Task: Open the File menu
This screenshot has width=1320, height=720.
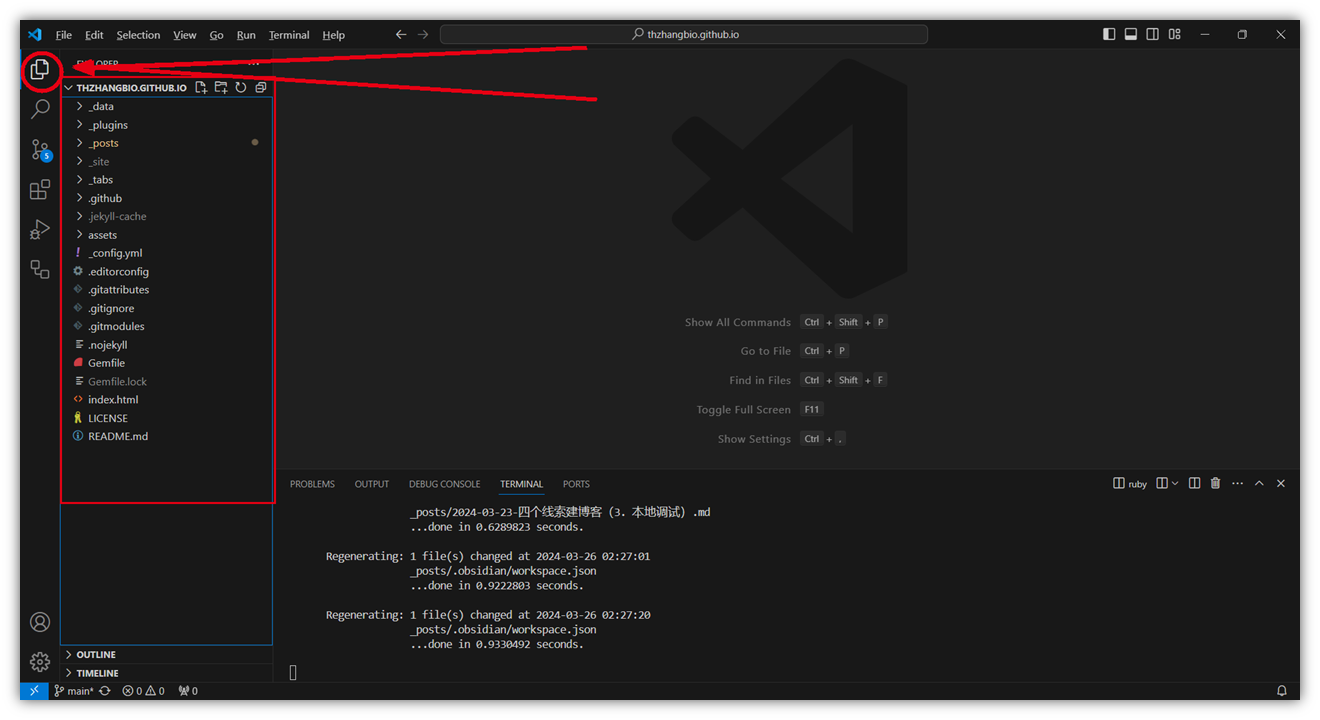Action: pyautogui.click(x=64, y=35)
